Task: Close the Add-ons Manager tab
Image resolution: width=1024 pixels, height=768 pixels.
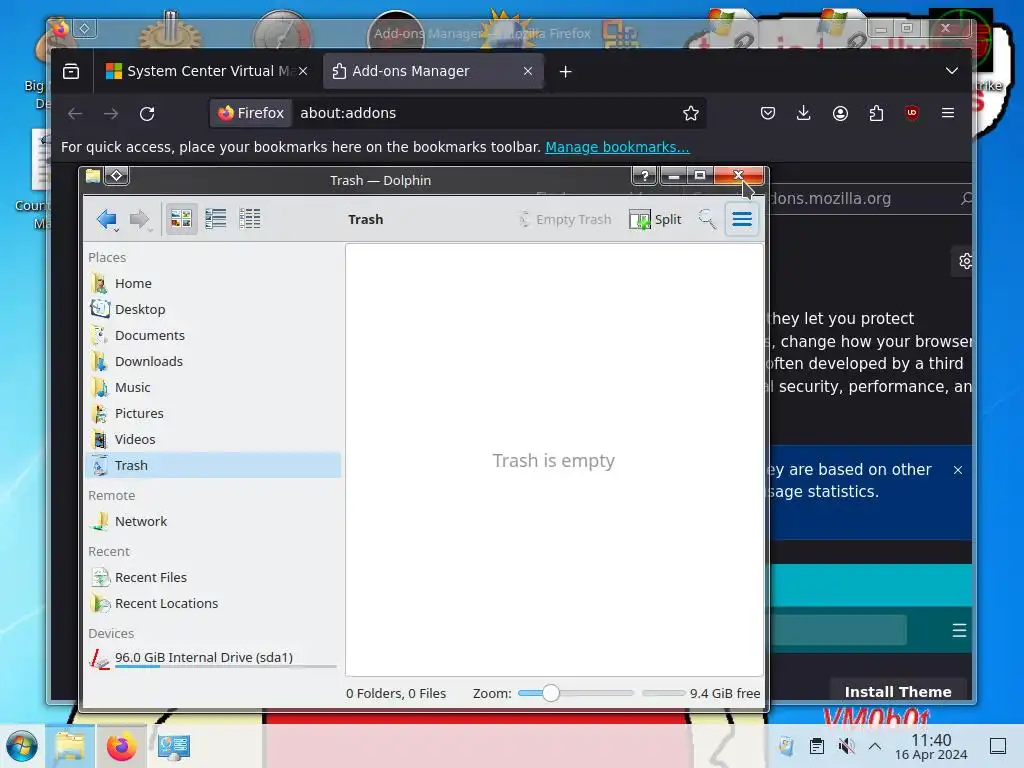Action: coord(528,71)
